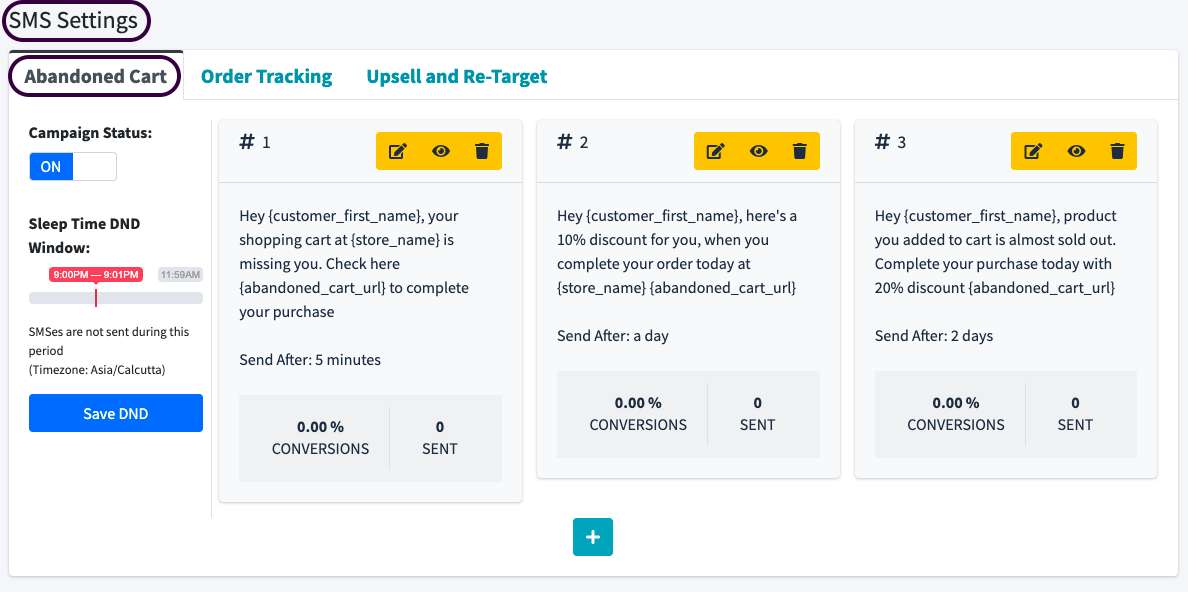Toggle the Campaign Status switch
The height and width of the screenshot is (592, 1188).
pyautogui.click(x=73, y=167)
